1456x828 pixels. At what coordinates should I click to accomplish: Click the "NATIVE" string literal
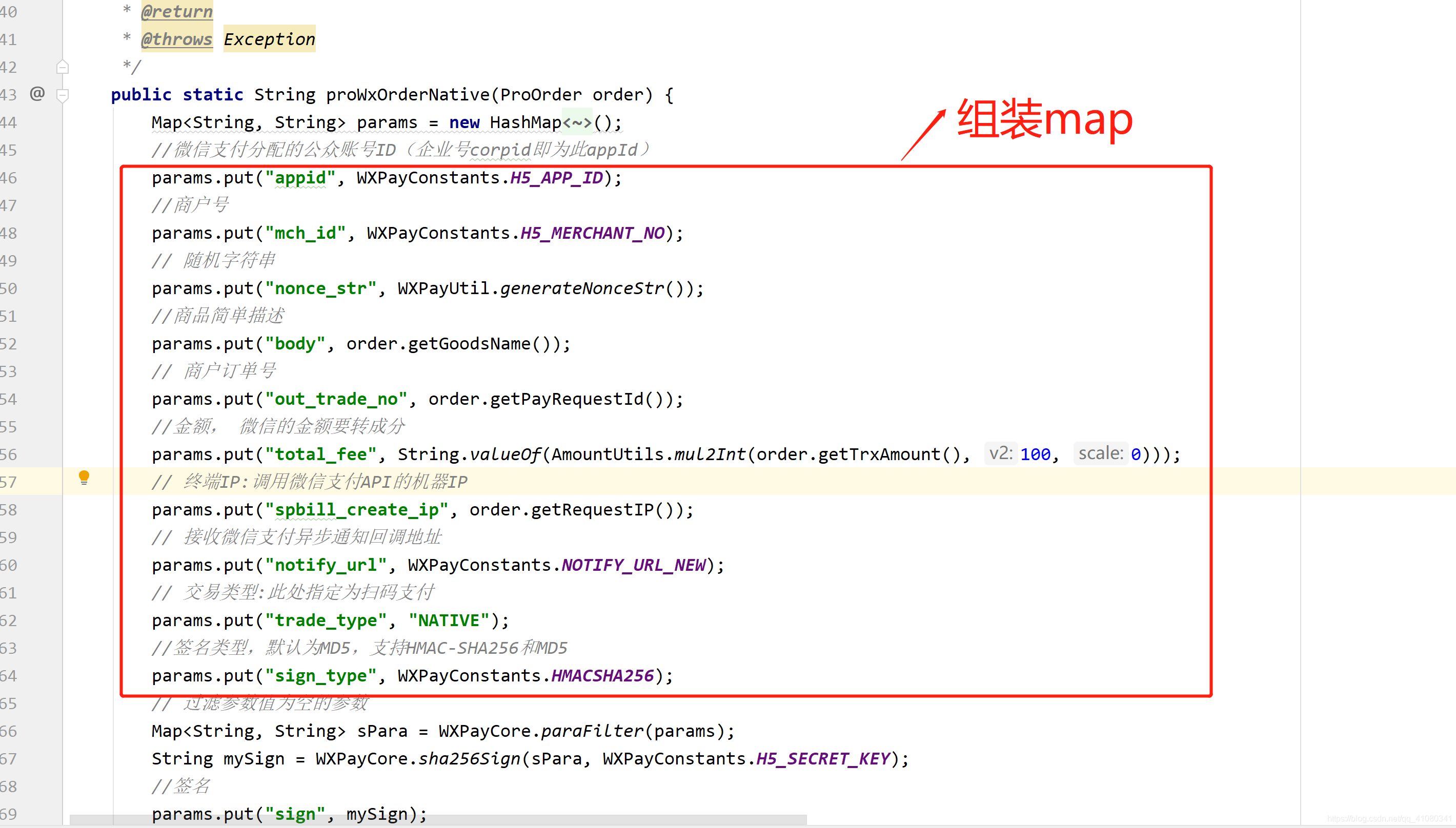(x=449, y=620)
